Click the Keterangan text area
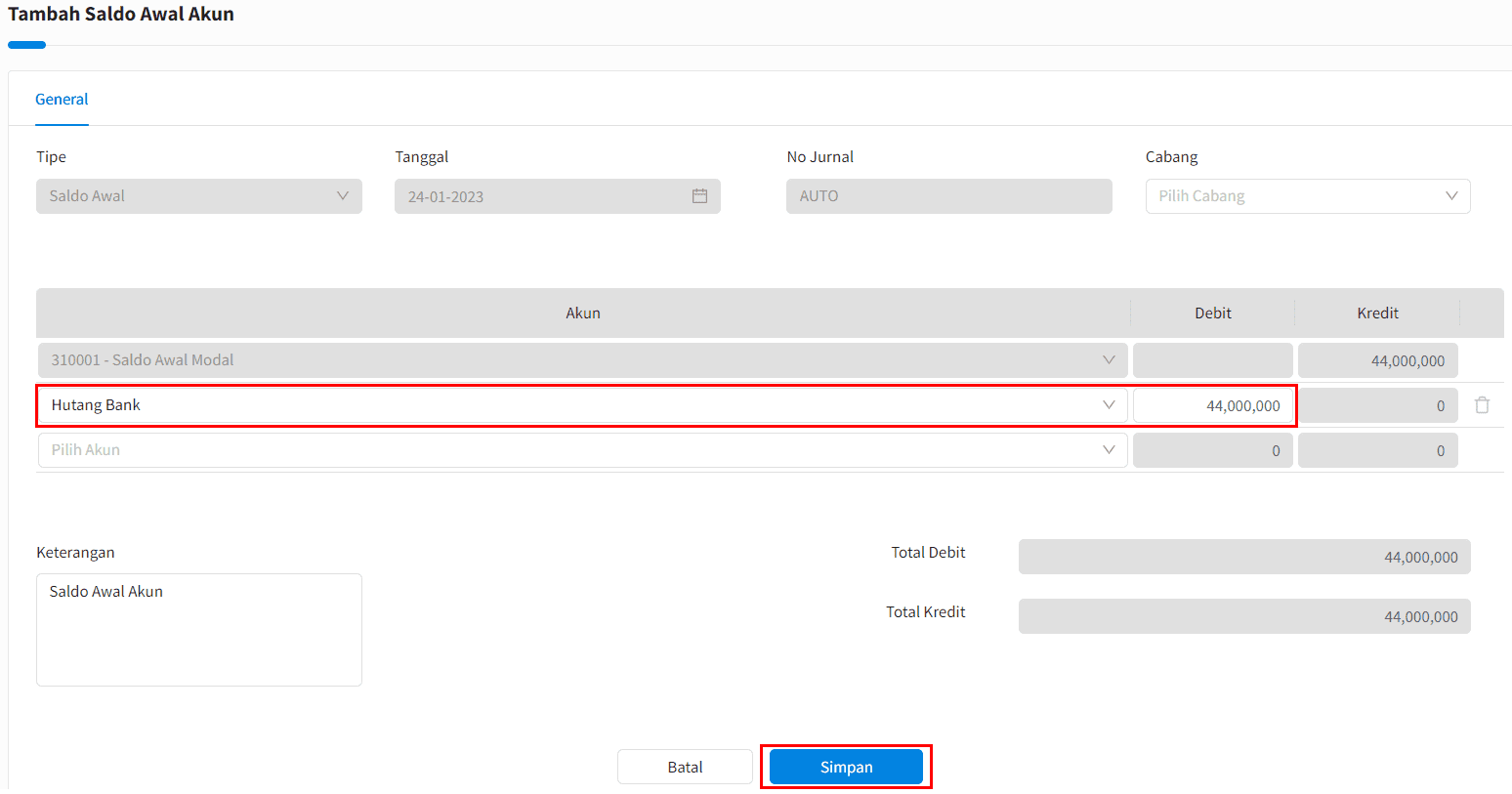Image resolution: width=1512 pixels, height=794 pixels. pyautogui.click(x=199, y=630)
